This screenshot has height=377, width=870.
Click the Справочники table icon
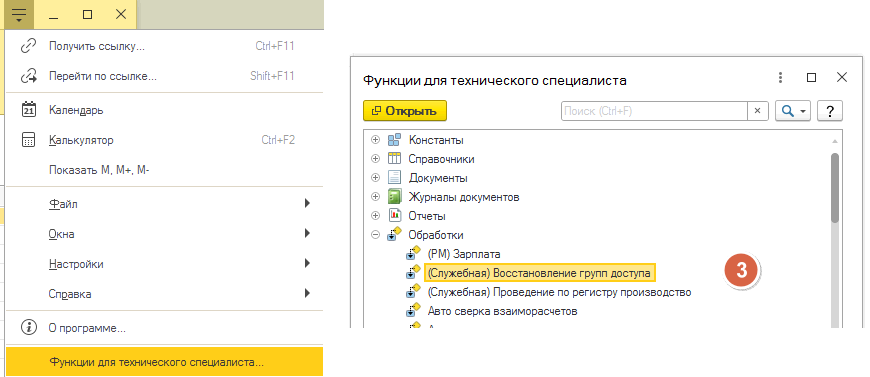(394, 159)
